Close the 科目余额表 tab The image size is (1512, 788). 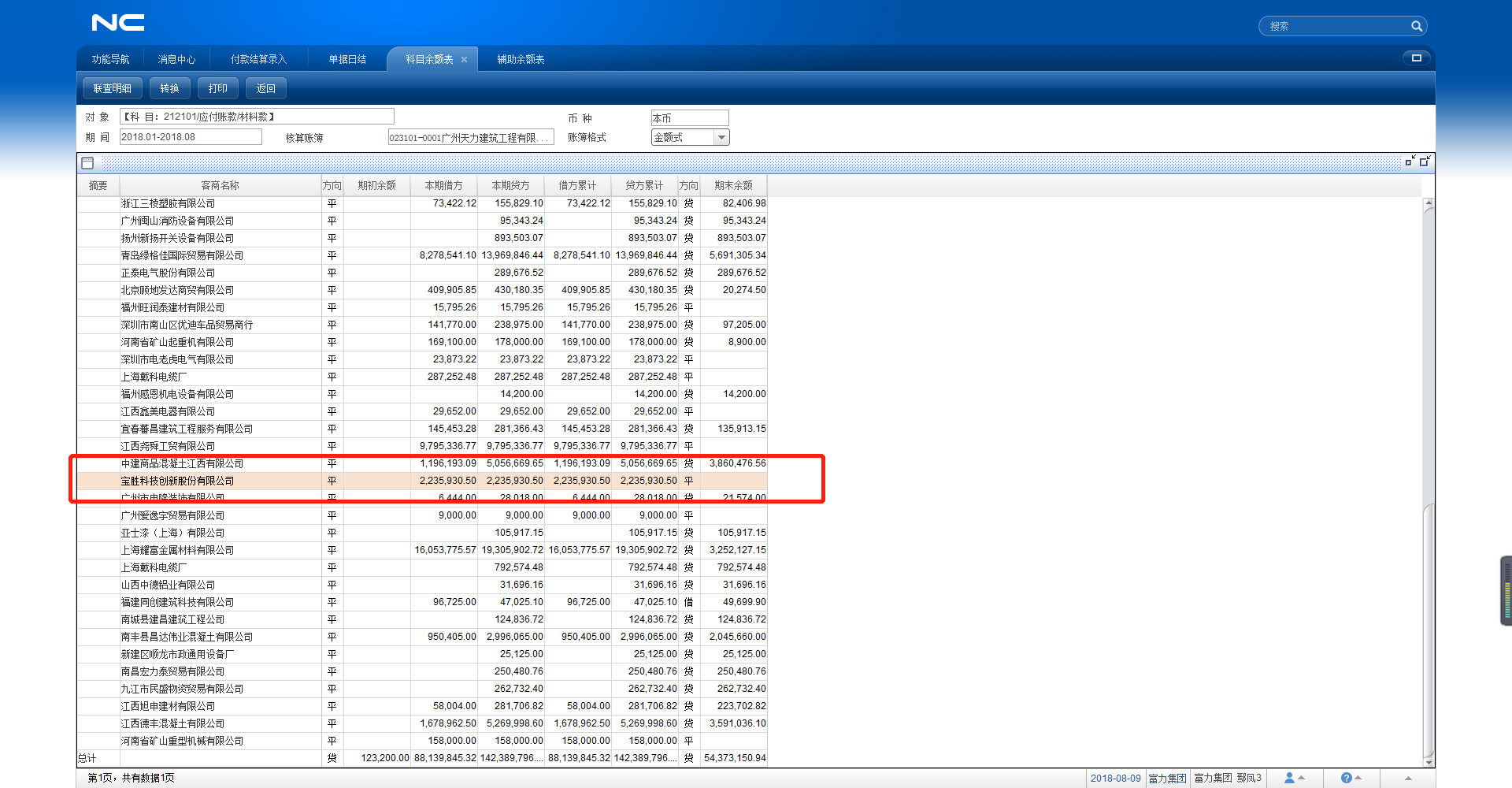(x=464, y=60)
